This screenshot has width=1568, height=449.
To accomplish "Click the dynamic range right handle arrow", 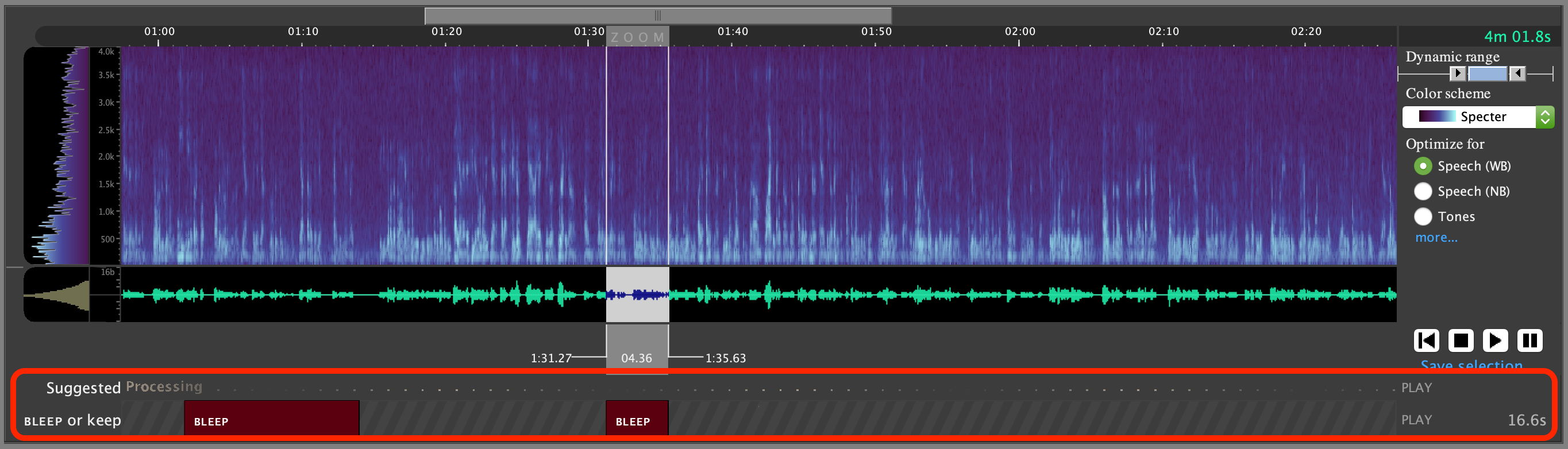I will 1517,73.
